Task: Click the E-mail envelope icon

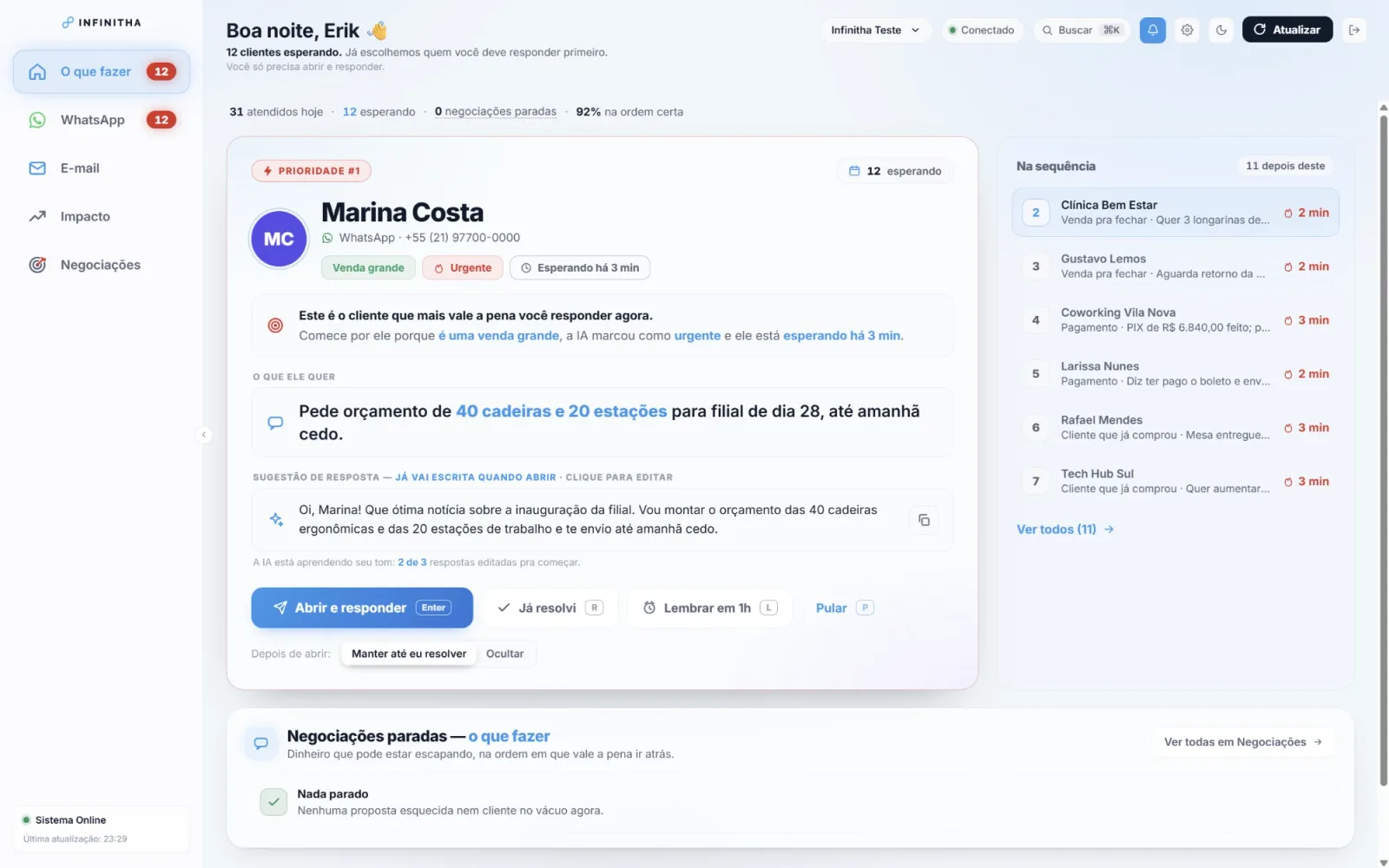Action: 37,168
